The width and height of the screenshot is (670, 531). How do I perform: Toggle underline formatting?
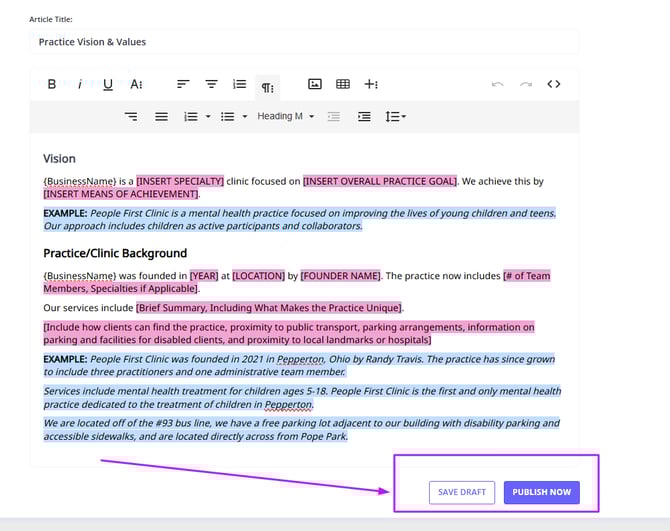tap(108, 85)
